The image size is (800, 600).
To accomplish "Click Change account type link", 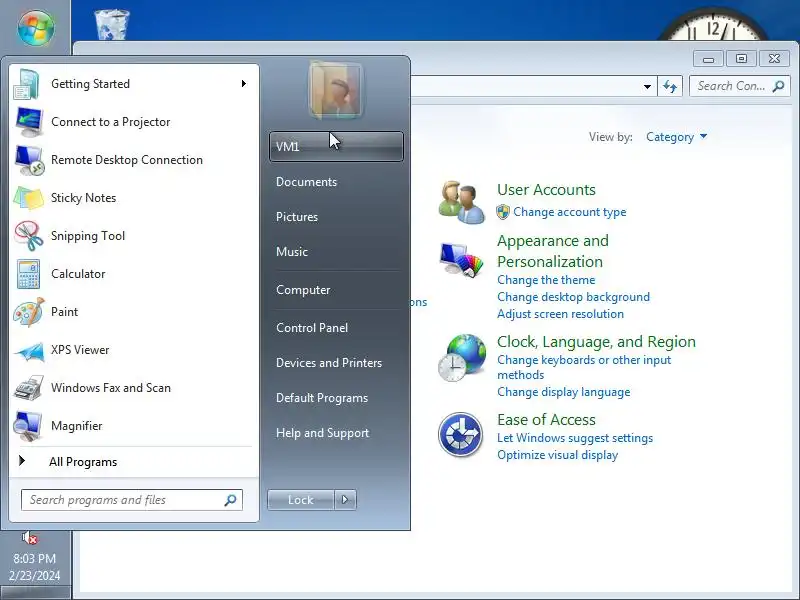I will (x=569, y=212).
